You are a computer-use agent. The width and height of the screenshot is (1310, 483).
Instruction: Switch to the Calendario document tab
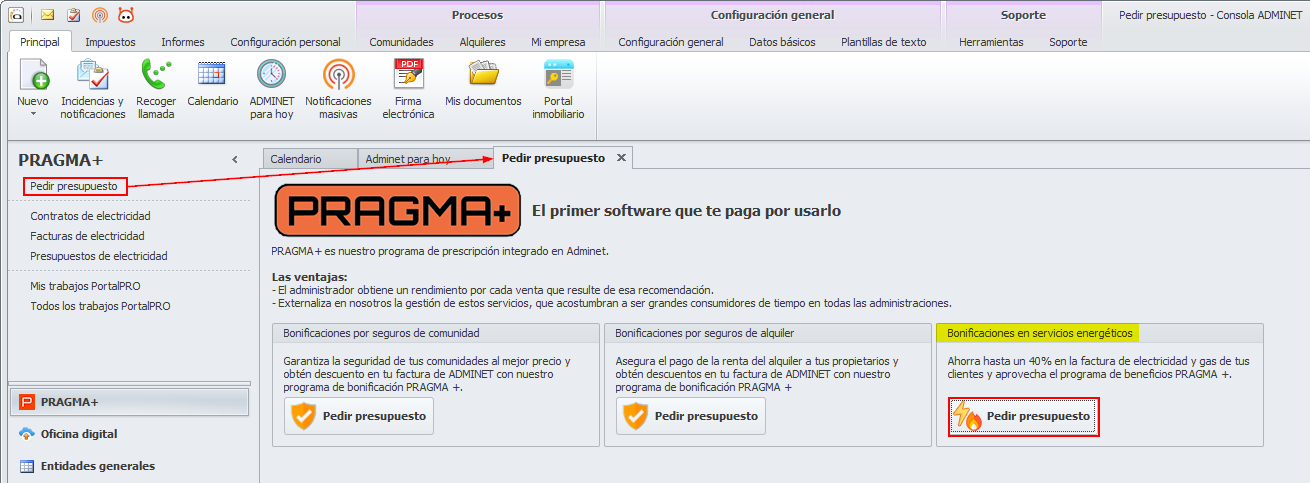click(310, 159)
